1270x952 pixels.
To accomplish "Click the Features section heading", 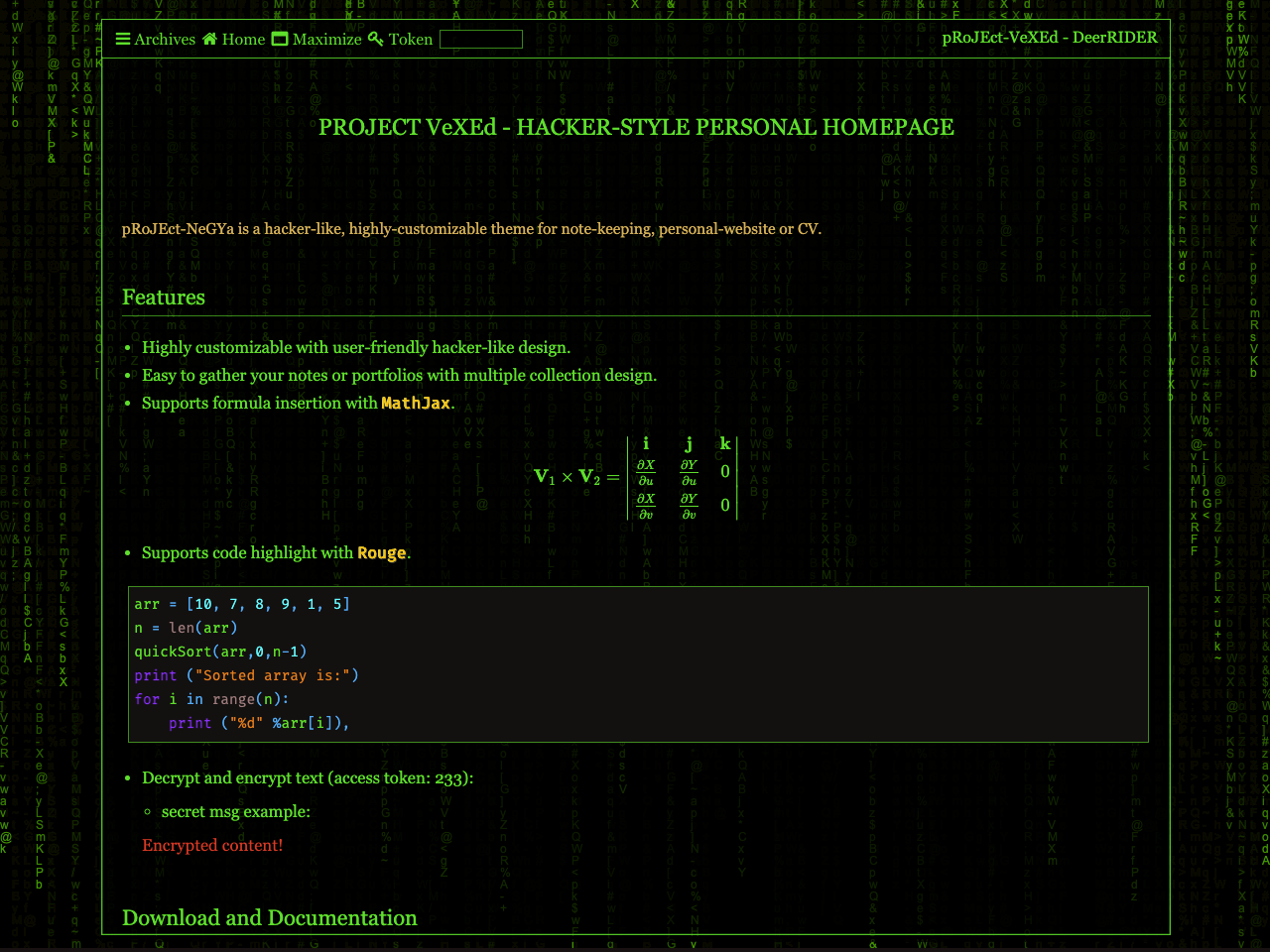I will 163,297.
